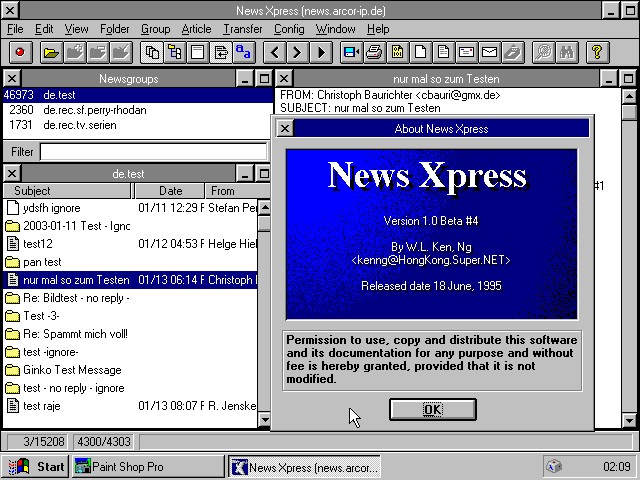Click the blue 'aa' font toolbar icon
This screenshot has width=640, height=480.
pyautogui.click(x=244, y=52)
